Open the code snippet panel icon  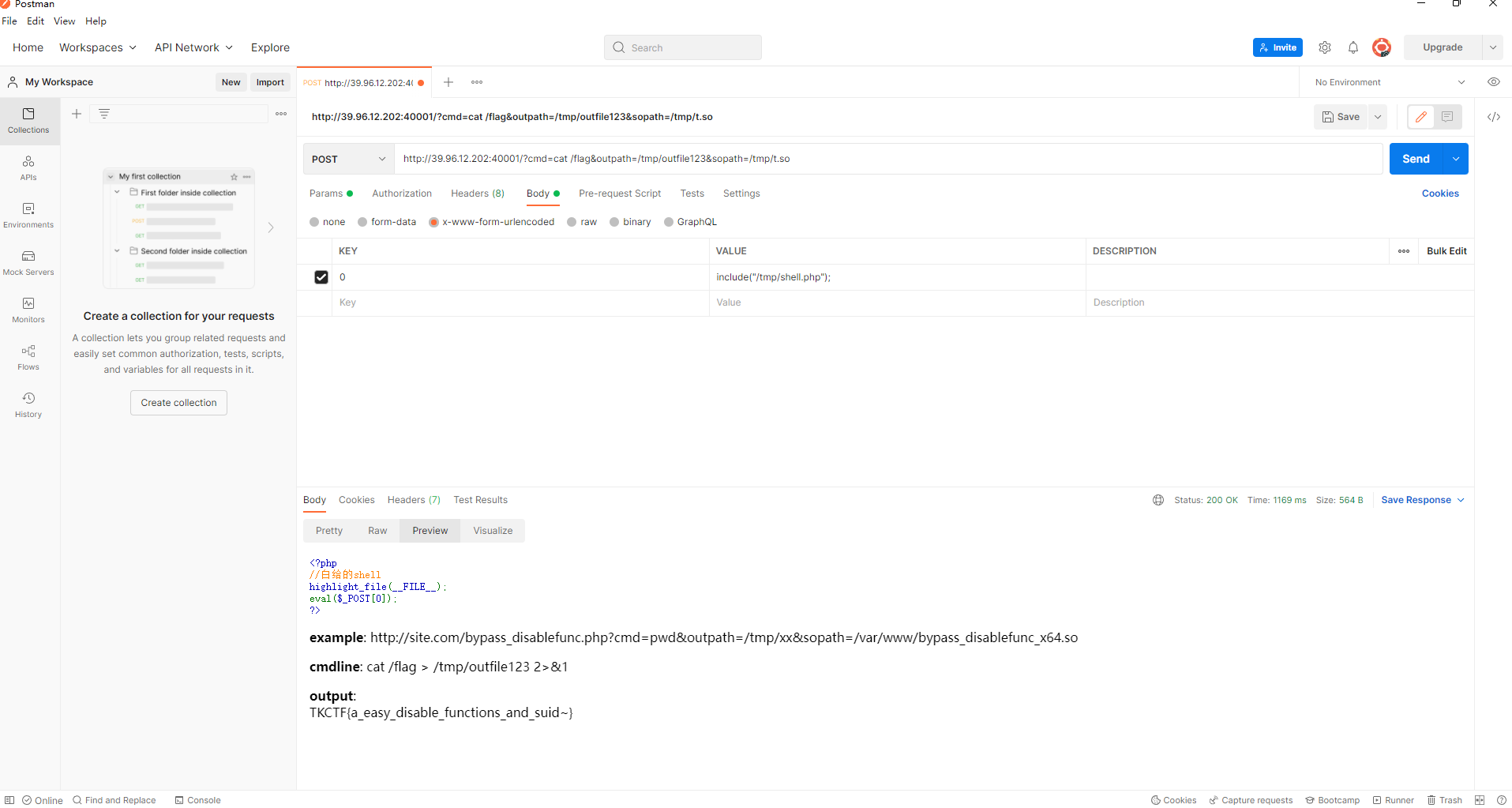point(1494,117)
